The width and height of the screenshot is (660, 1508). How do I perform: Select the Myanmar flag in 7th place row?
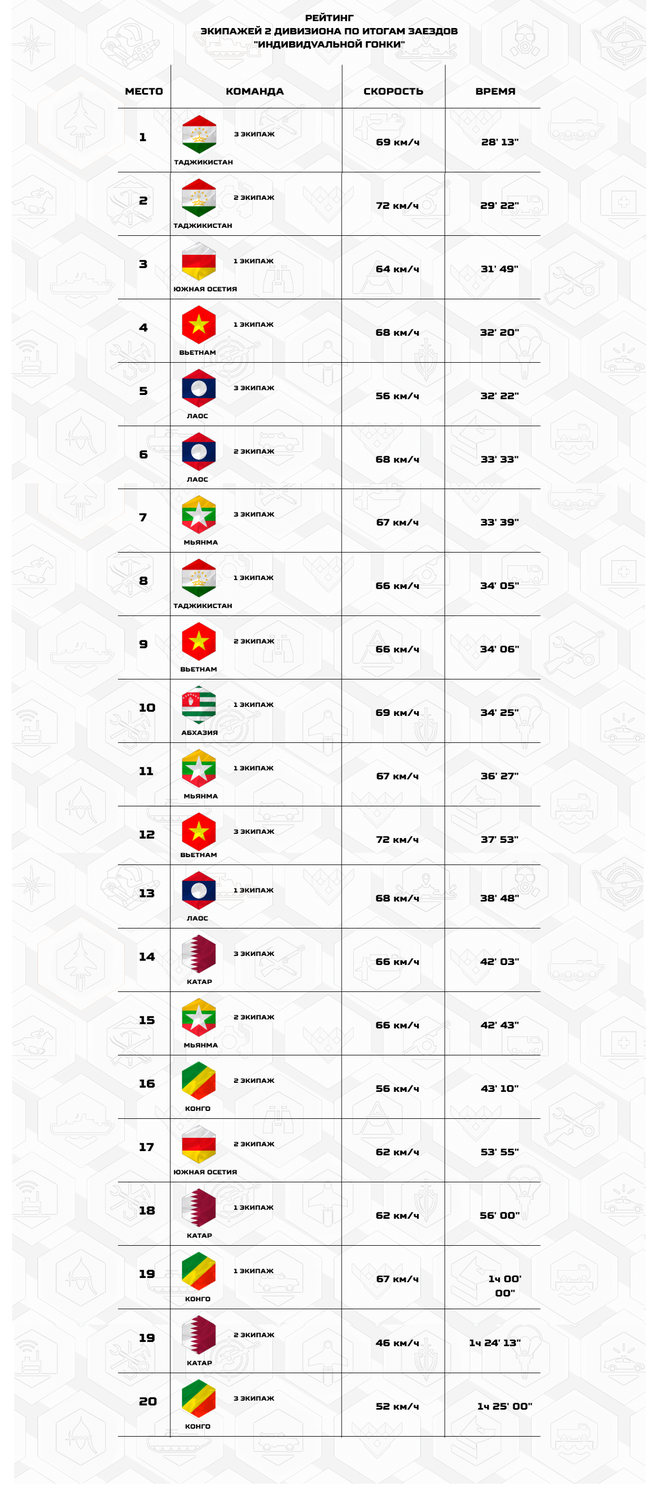199,516
